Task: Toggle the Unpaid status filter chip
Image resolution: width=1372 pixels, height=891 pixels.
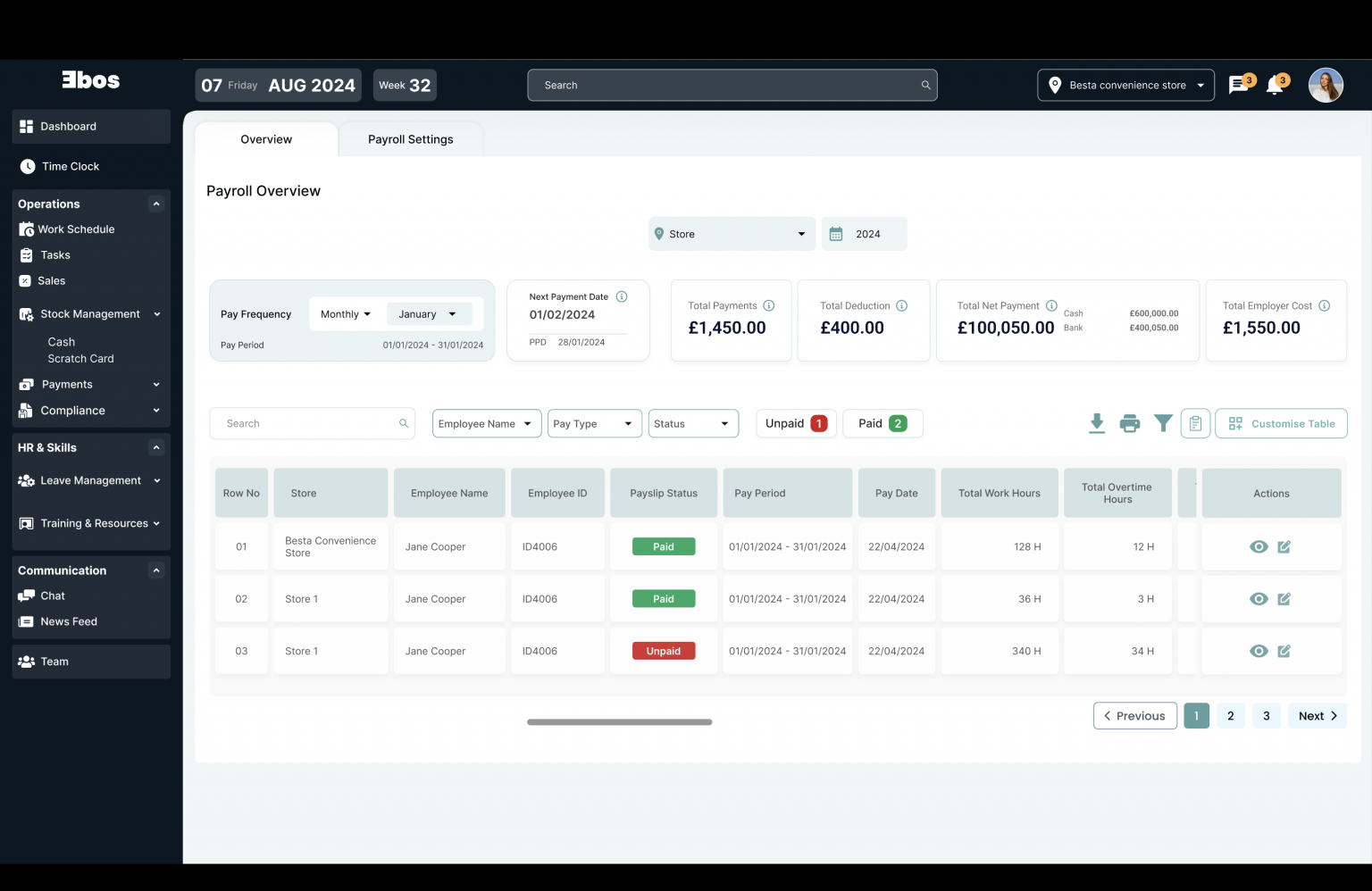Action: click(x=795, y=423)
